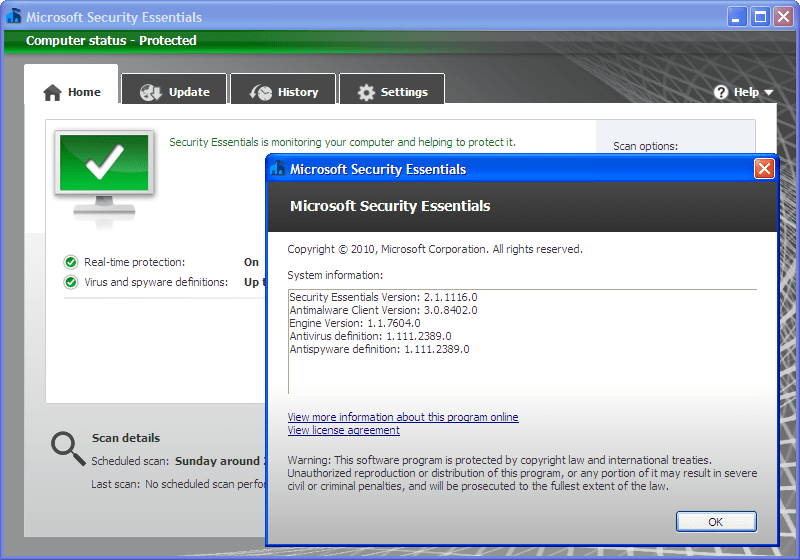Click the Real-time protection label

[x=135, y=262]
